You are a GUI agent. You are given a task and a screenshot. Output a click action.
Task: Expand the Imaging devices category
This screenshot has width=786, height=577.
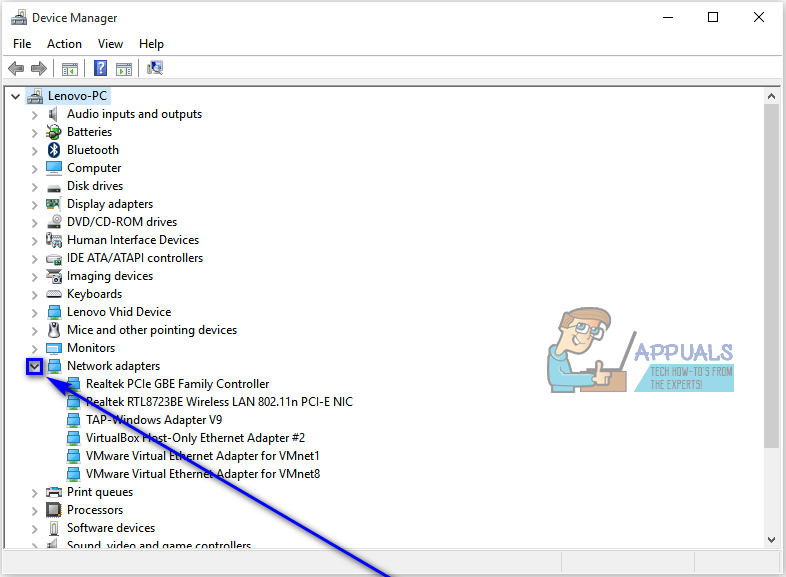click(x=34, y=277)
